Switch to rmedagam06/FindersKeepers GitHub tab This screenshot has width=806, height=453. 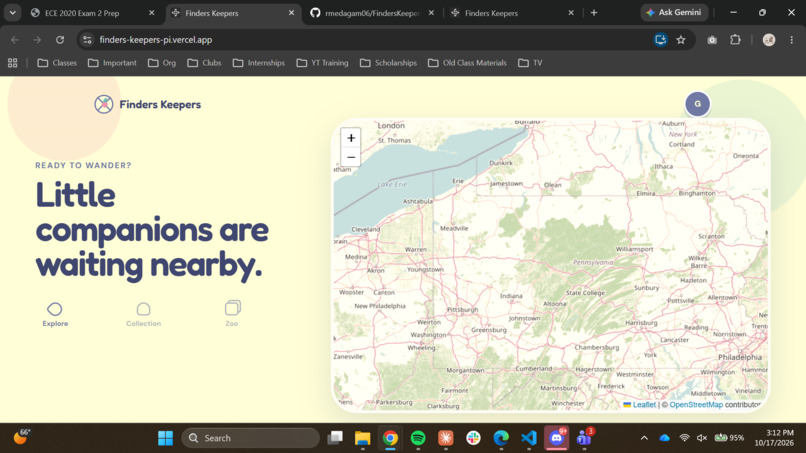coord(371,13)
